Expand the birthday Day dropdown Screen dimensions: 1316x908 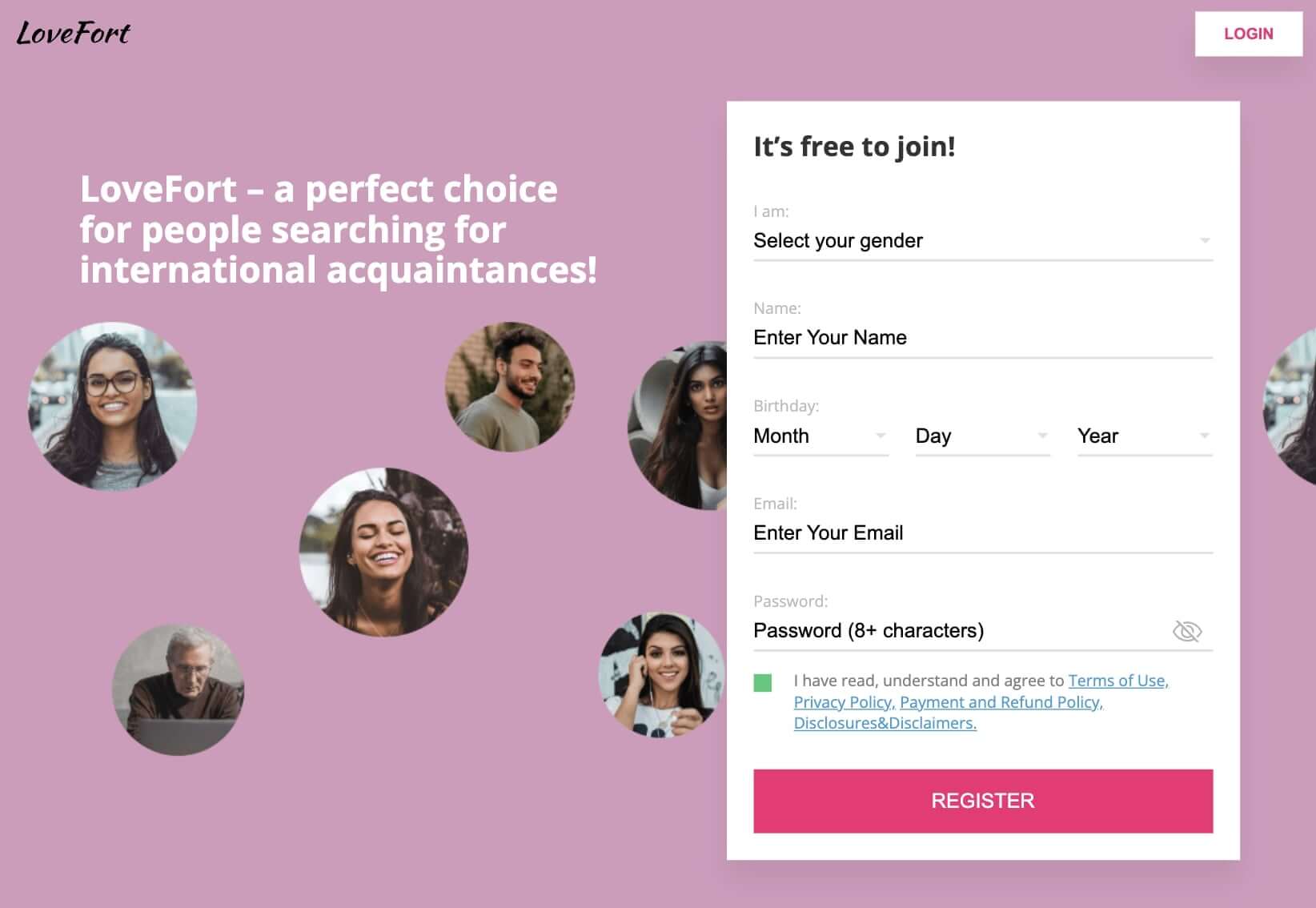coord(982,436)
